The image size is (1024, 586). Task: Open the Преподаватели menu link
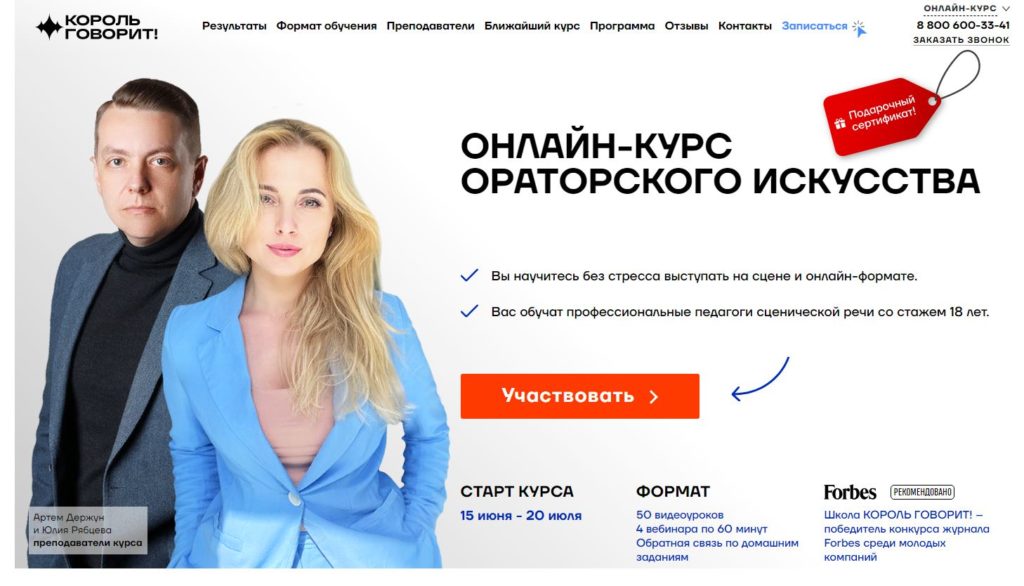coord(430,26)
